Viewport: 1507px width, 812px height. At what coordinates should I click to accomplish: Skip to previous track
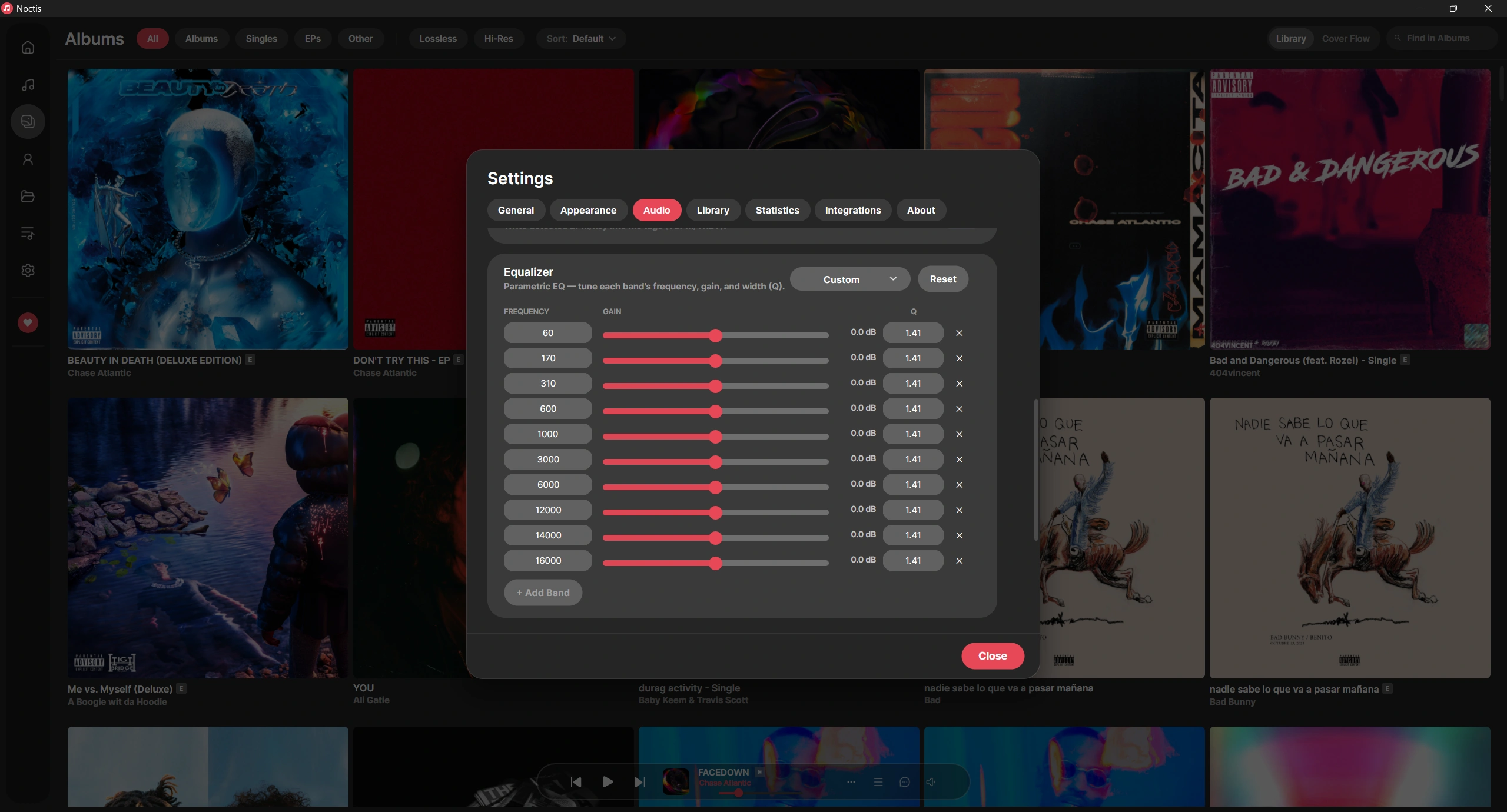pyautogui.click(x=576, y=782)
